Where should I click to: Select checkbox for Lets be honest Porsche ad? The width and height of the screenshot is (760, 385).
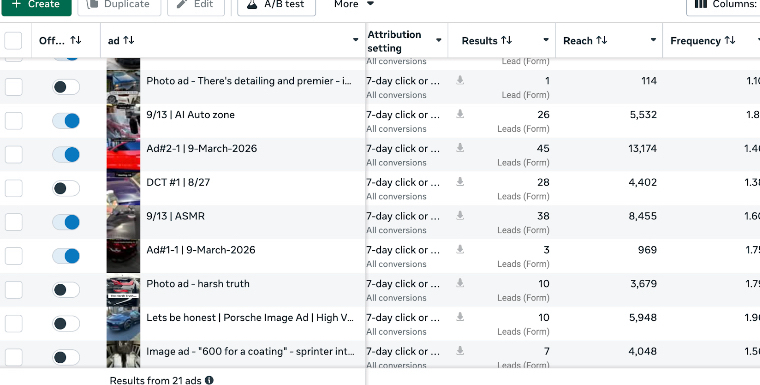coord(14,323)
